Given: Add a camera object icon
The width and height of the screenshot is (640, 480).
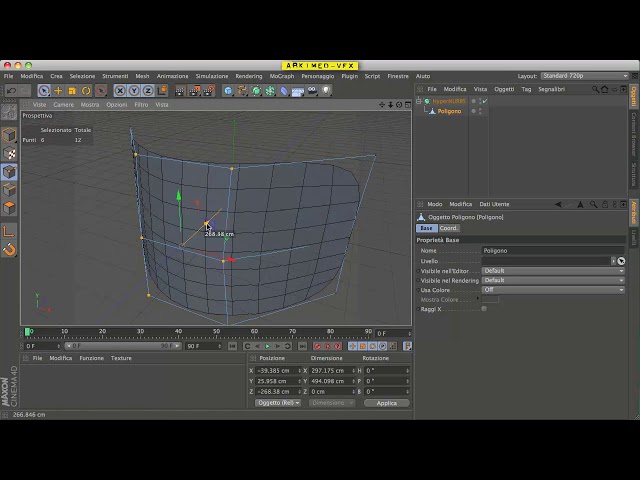Looking at the screenshot, I should 312,91.
